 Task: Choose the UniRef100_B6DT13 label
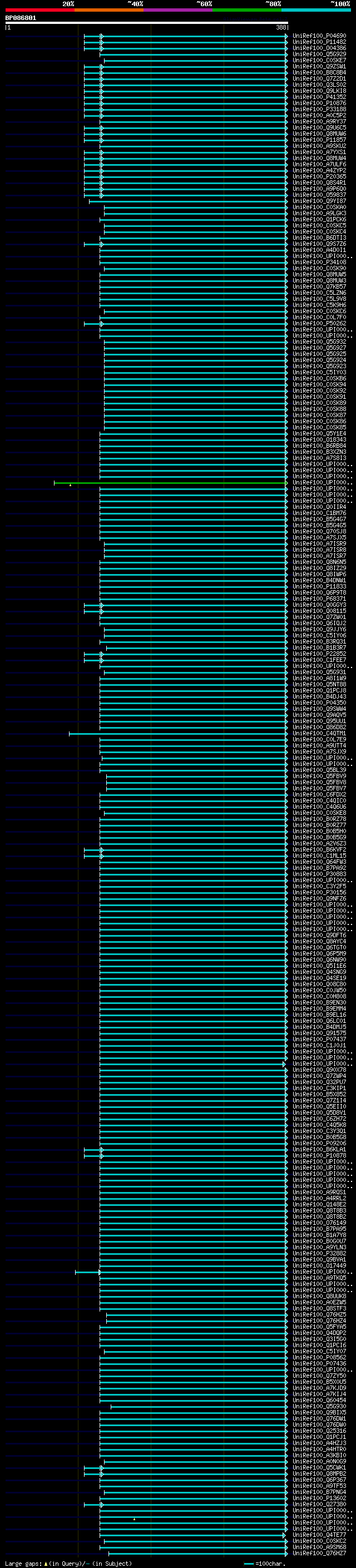(319, 238)
